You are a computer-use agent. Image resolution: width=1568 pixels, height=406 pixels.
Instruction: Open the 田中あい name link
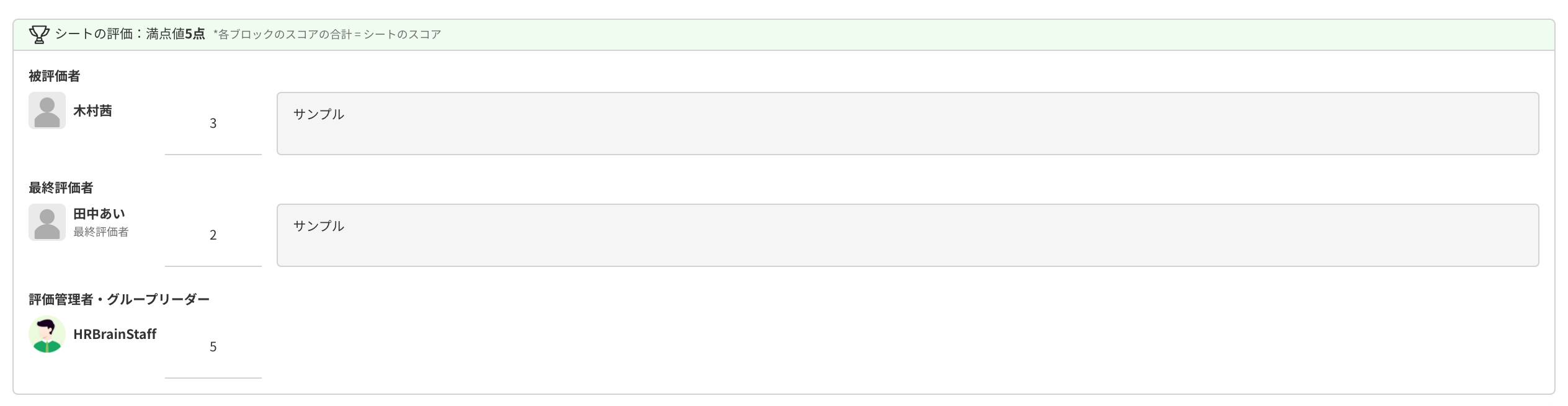pyautogui.click(x=99, y=214)
